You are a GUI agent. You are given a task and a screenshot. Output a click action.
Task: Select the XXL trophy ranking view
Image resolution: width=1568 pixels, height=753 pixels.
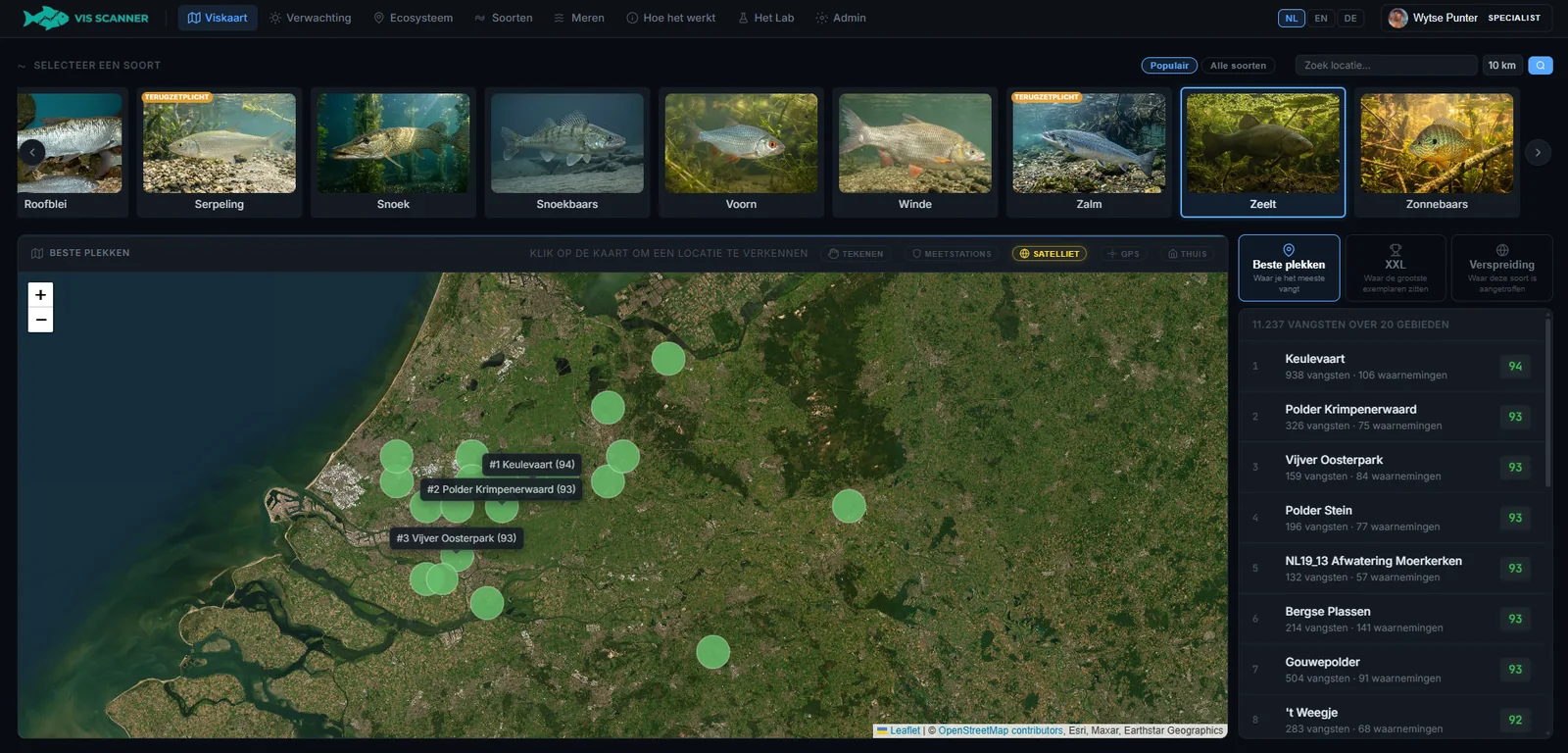(1396, 268)
